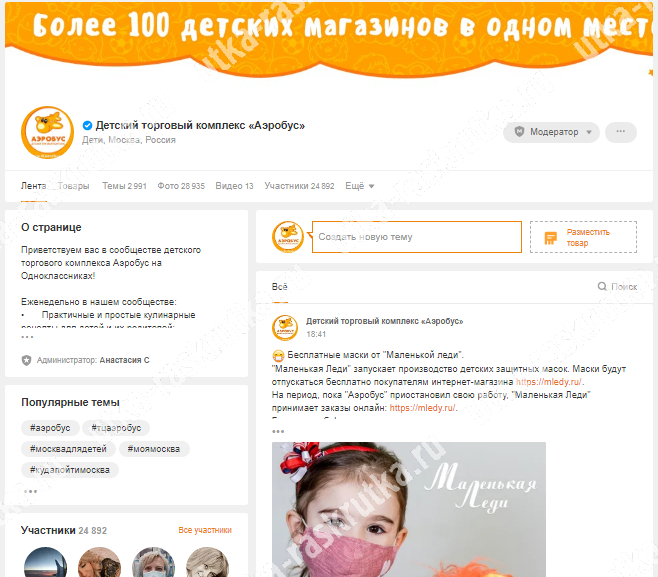The width and height of the screenshot is (658, 577).
Task: Click the post timestamp 18:41
Action: (x=316, y=334)
